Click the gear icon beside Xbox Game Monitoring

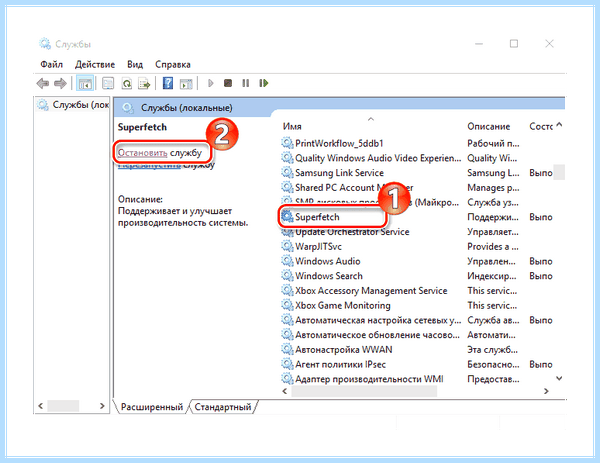click(287, 305)
